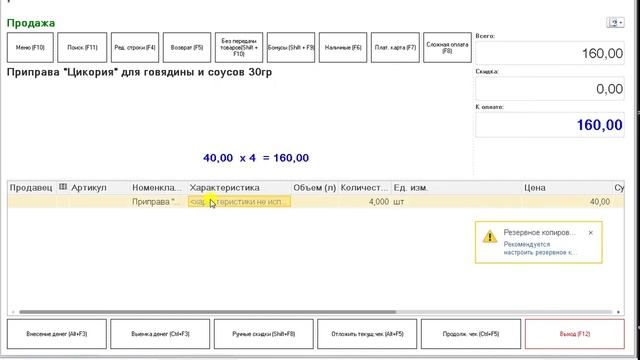This screenshot has width=640, height=360.
Task: Click Ред. строки (F4) button
Action: [x=135, y=47]
